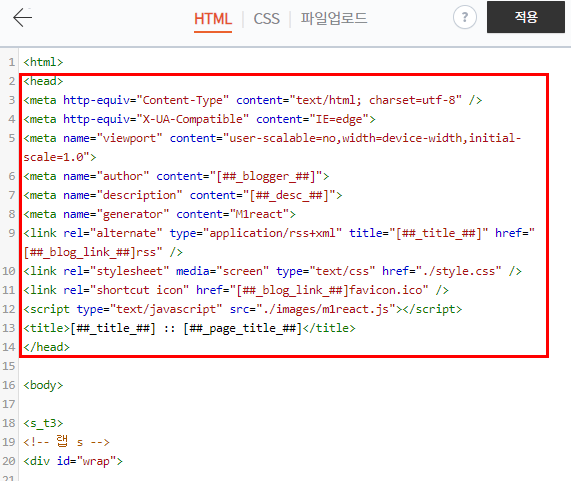The width and height of the screenshot is (571, 481).
Task: Click the opening <head> tag on line 2
Action: (43, 81)
